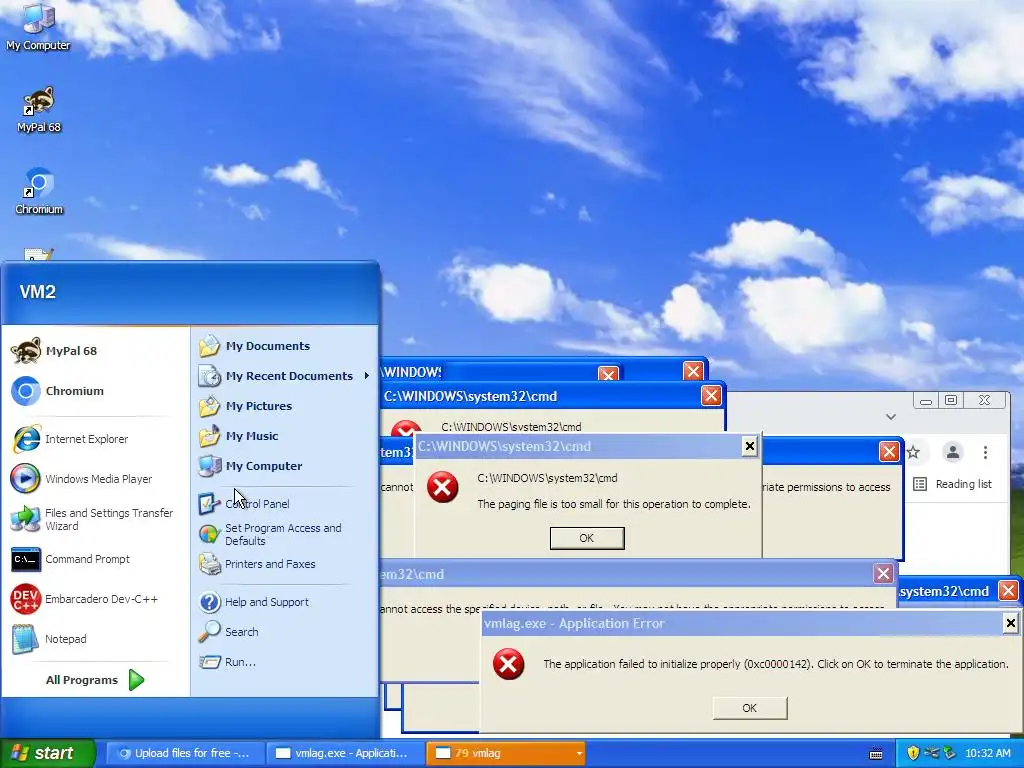The width and height of the screenshot is (1024, 768).
Task: Click the security shield tray icon
Action: pos(913,754)
